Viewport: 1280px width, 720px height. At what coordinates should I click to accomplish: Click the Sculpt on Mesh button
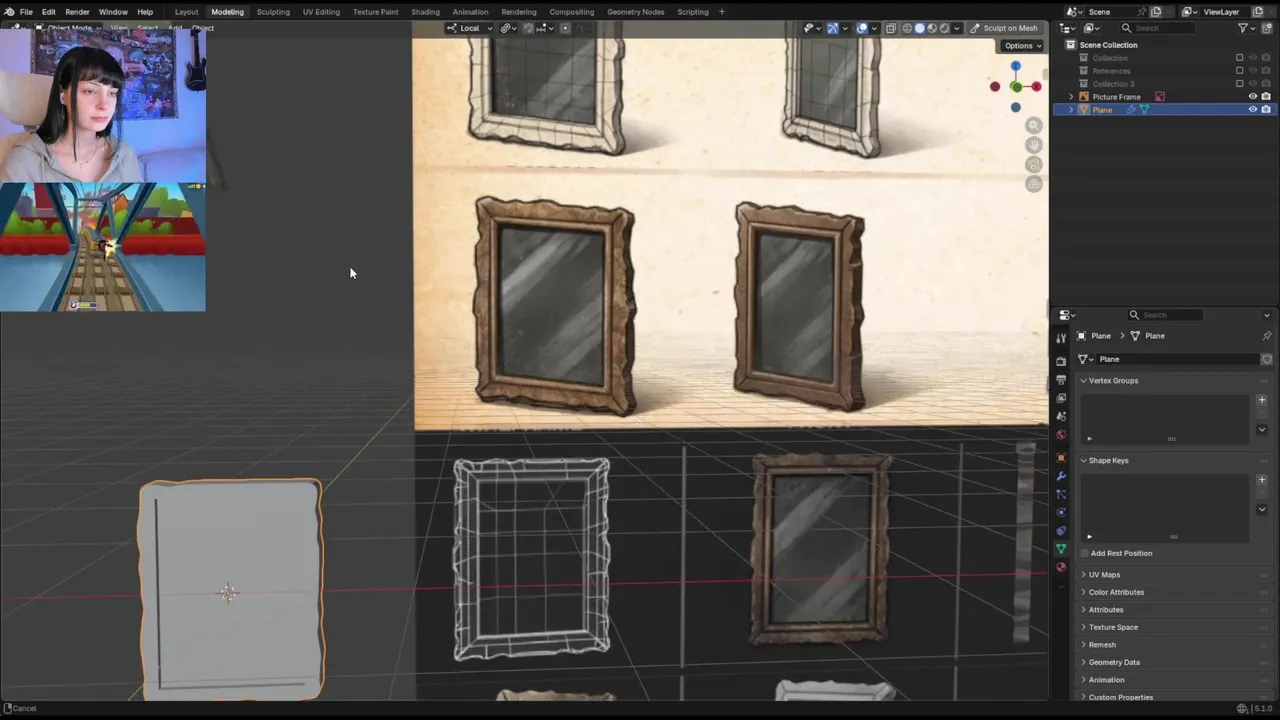coord(1005,28)
